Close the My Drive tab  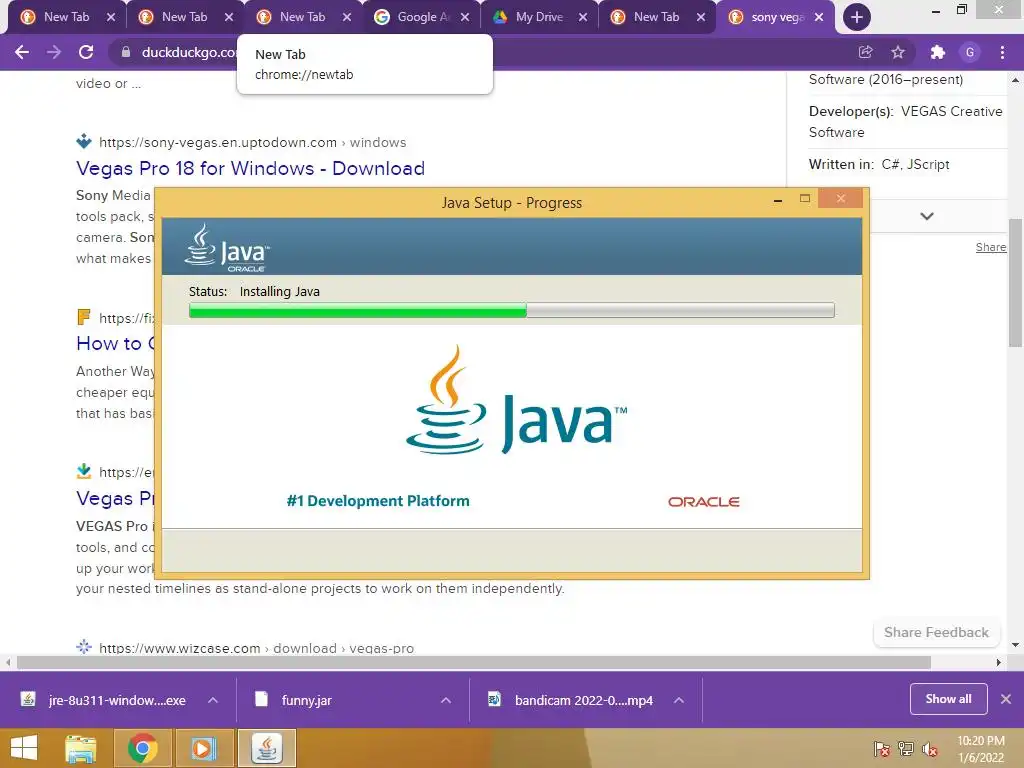point(583,17)
